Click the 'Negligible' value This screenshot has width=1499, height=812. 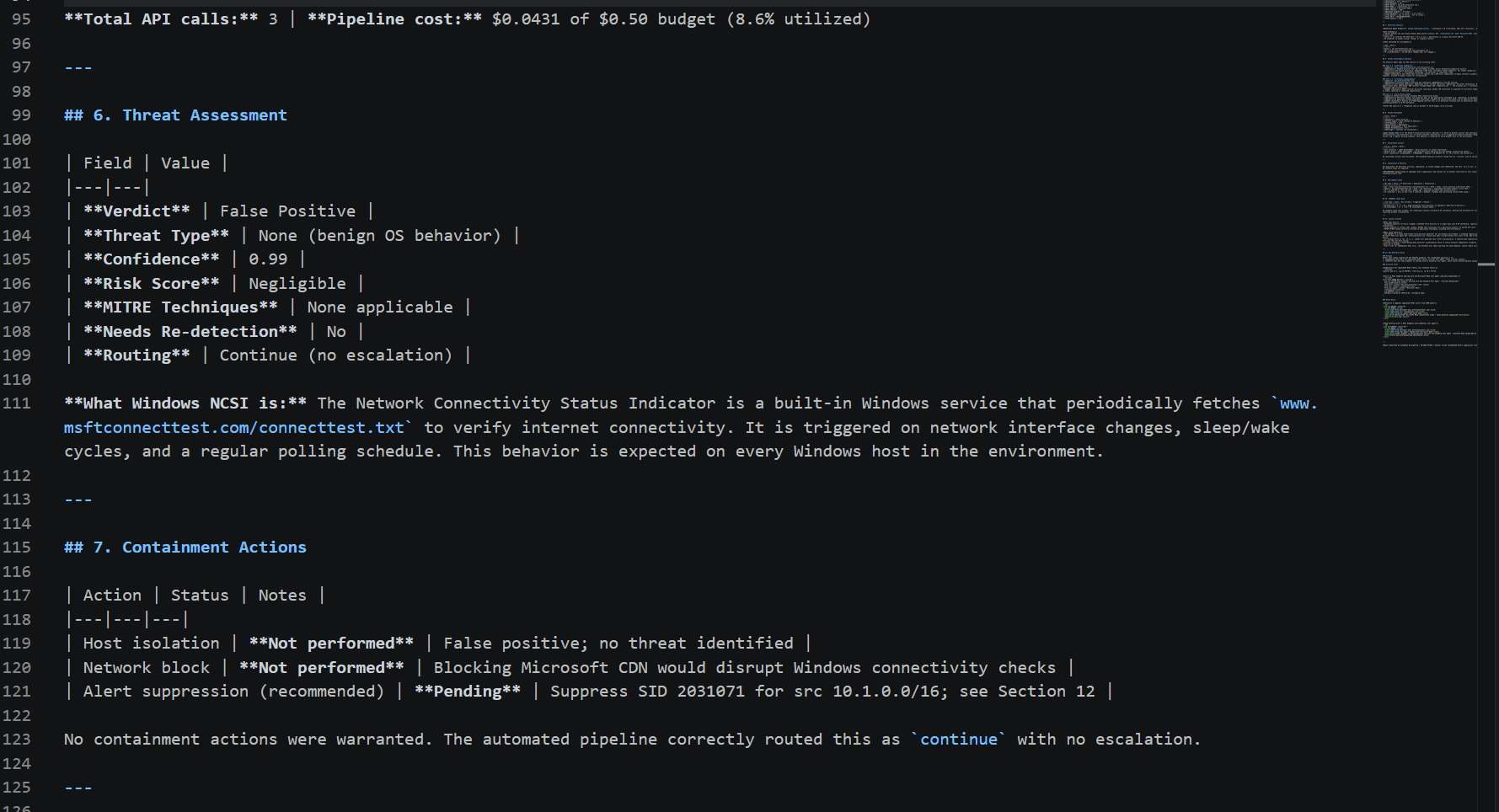click(x=297, y=284)
